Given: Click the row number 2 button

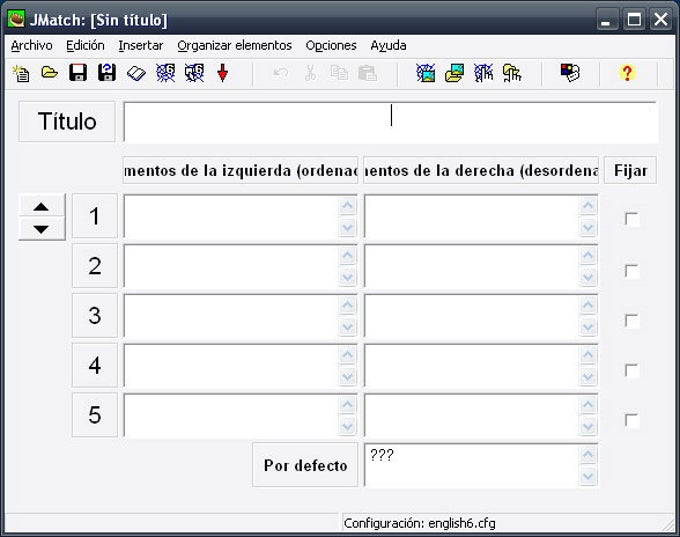Looking at the screenshot, I should coord(95,266).
